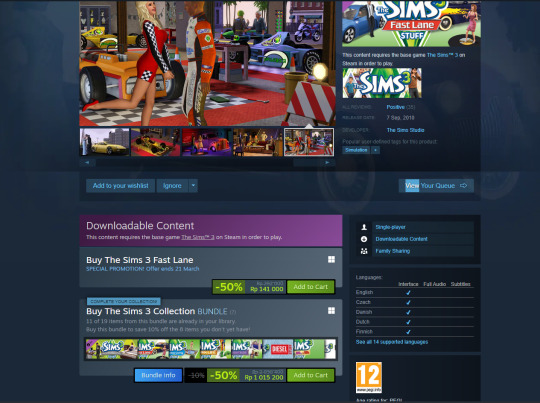See all 14 supported languages
Screen dimensions: 540x403
point(392,342)
